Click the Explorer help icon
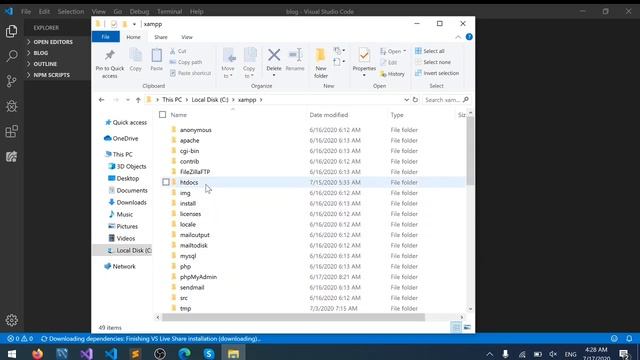This screenshot has height=360, width=640. tap(469, 37)
